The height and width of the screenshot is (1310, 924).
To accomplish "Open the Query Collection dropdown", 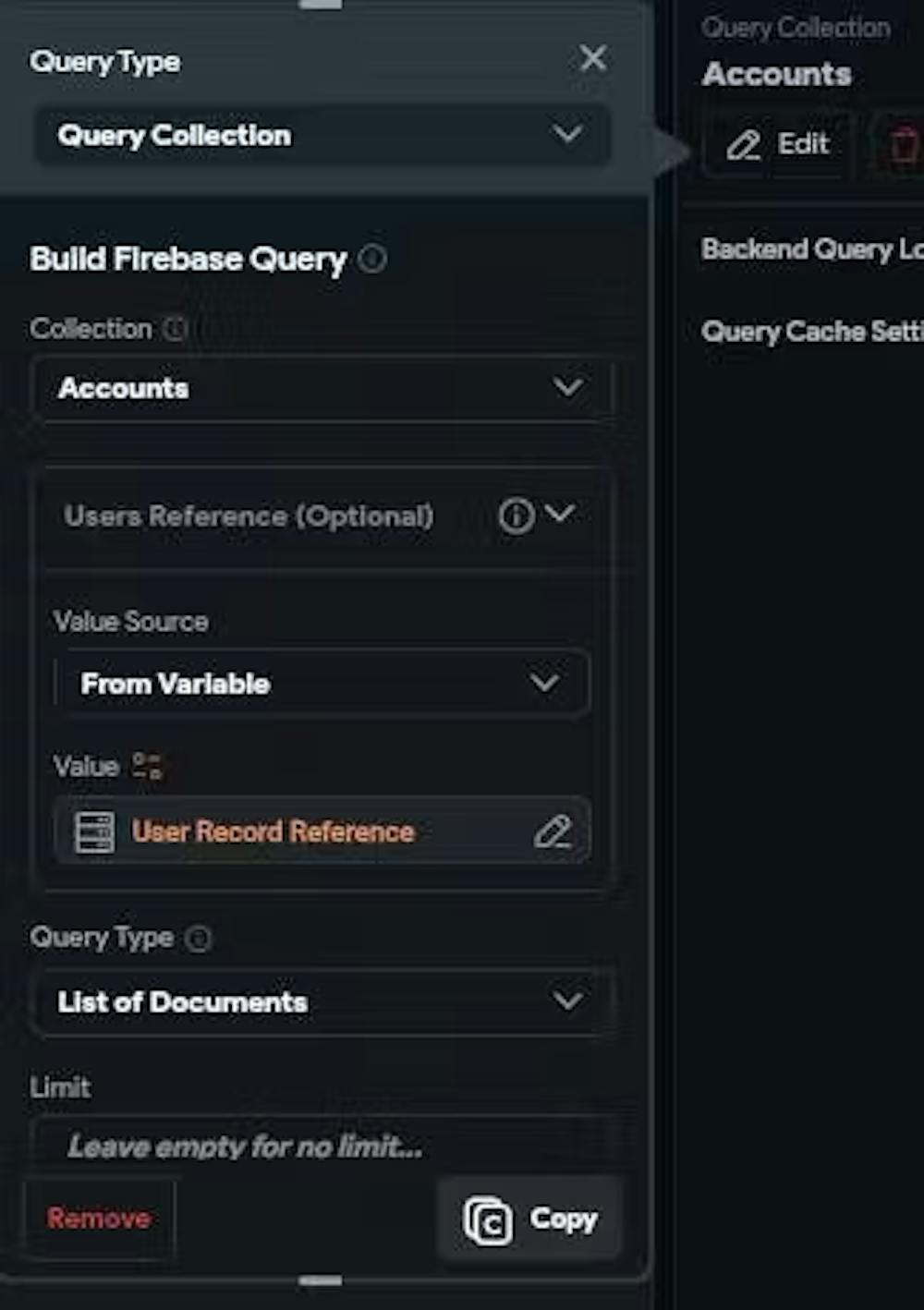I will (x=322, y=136).
